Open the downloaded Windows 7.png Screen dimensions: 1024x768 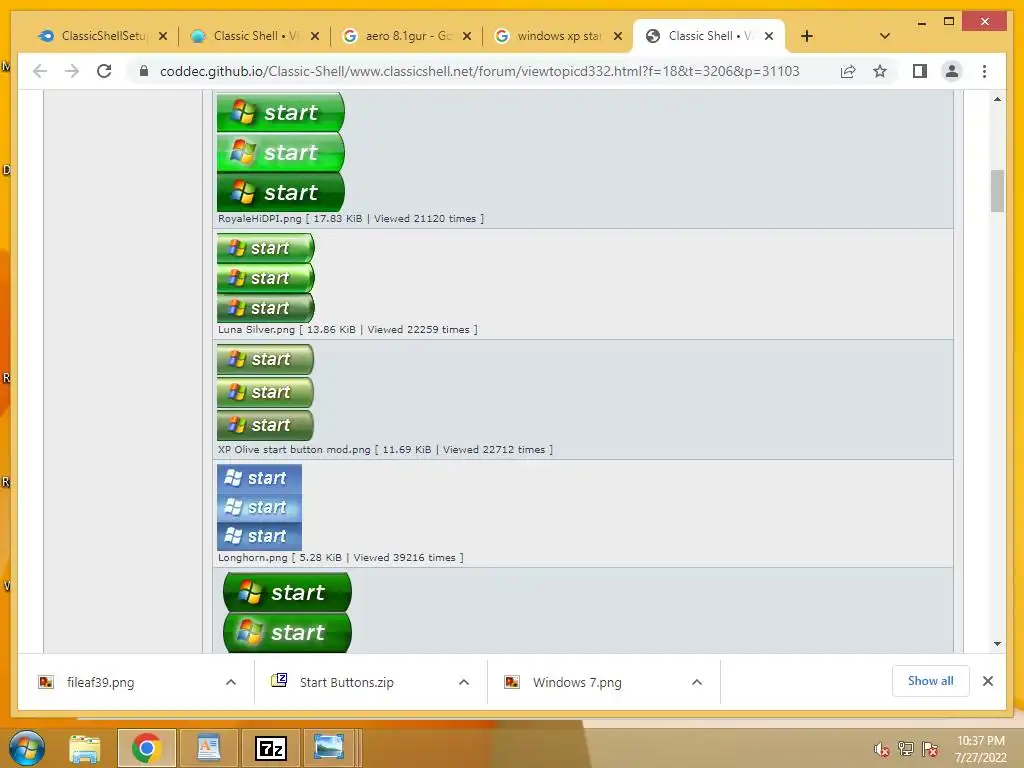[x=577, y=682]
